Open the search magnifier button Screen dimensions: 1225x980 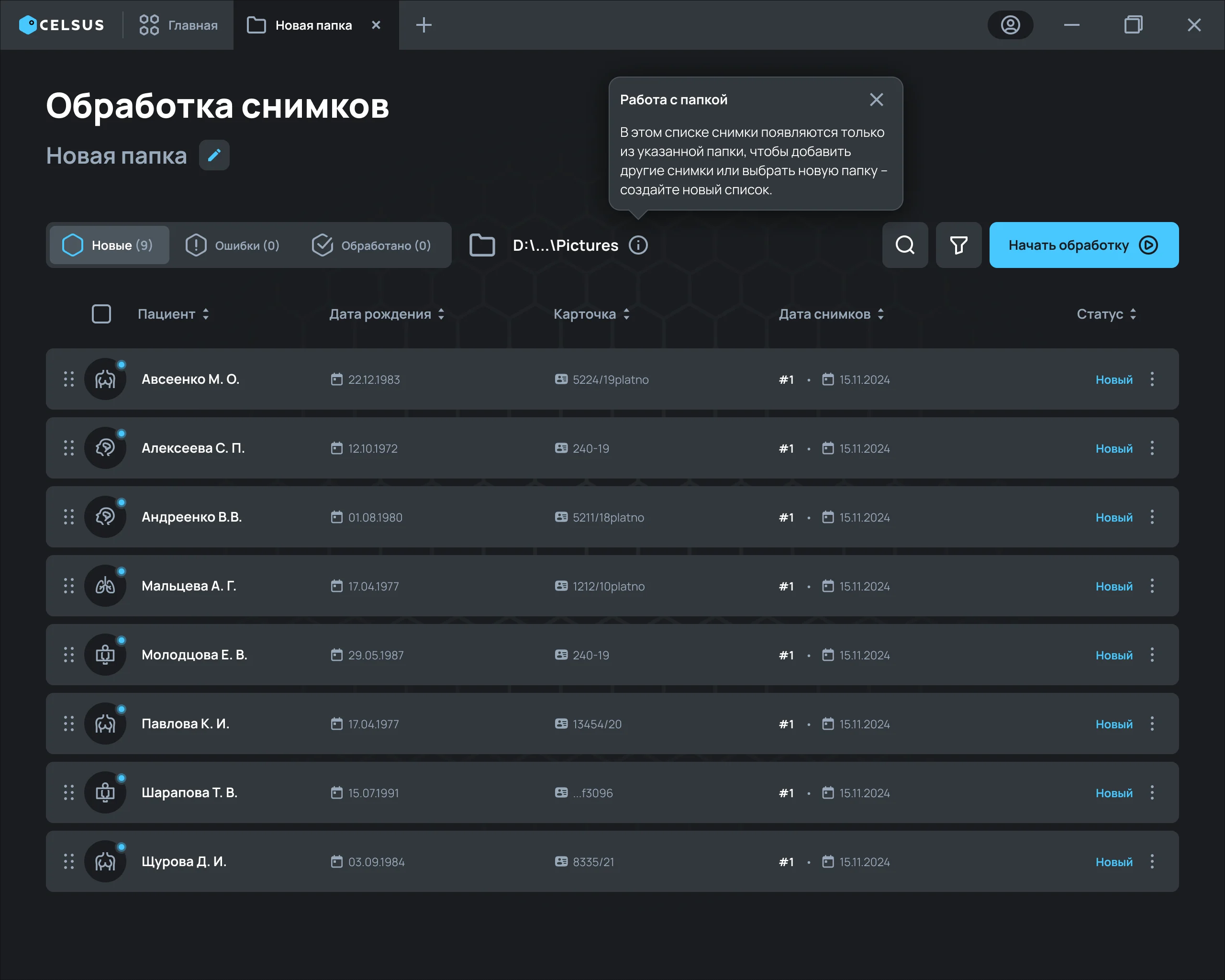(x=905, y=245)
